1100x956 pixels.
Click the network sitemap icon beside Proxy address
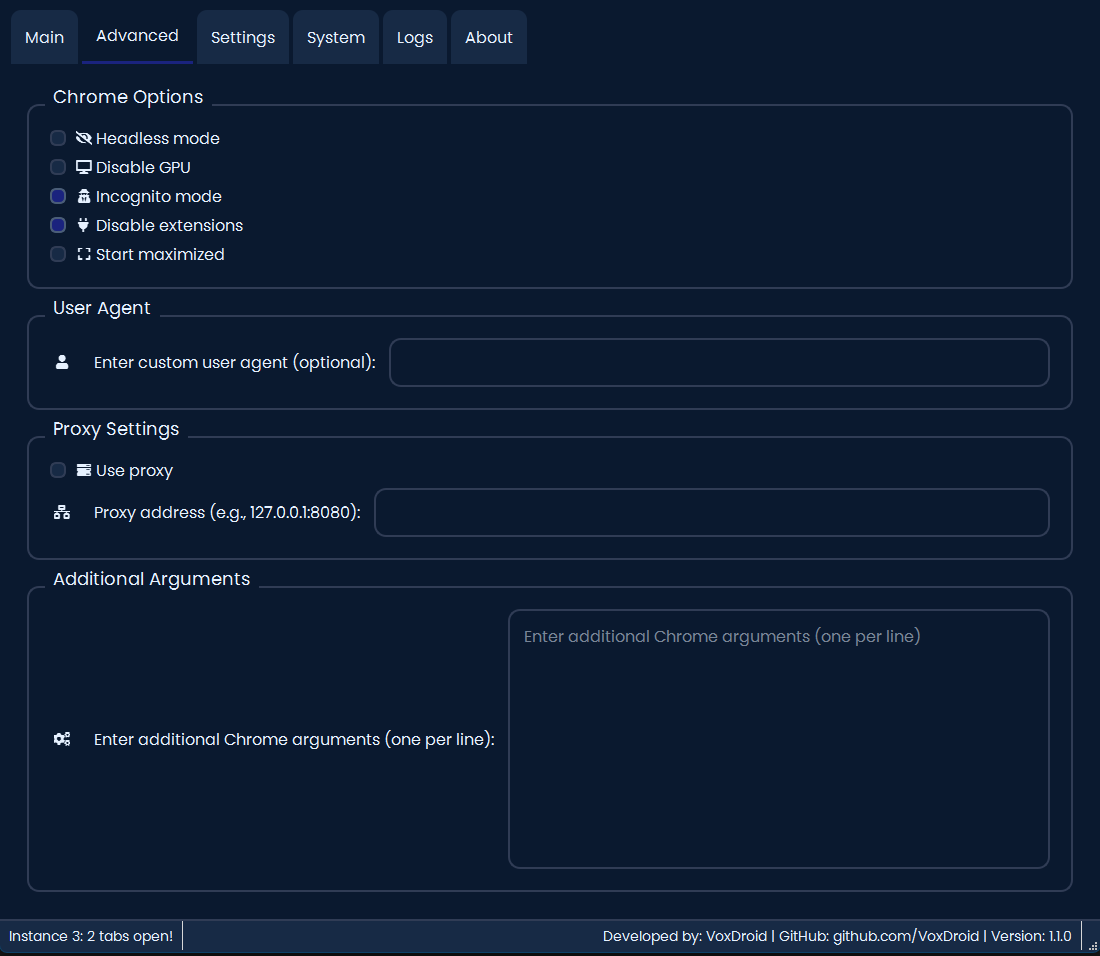[62, 512]
